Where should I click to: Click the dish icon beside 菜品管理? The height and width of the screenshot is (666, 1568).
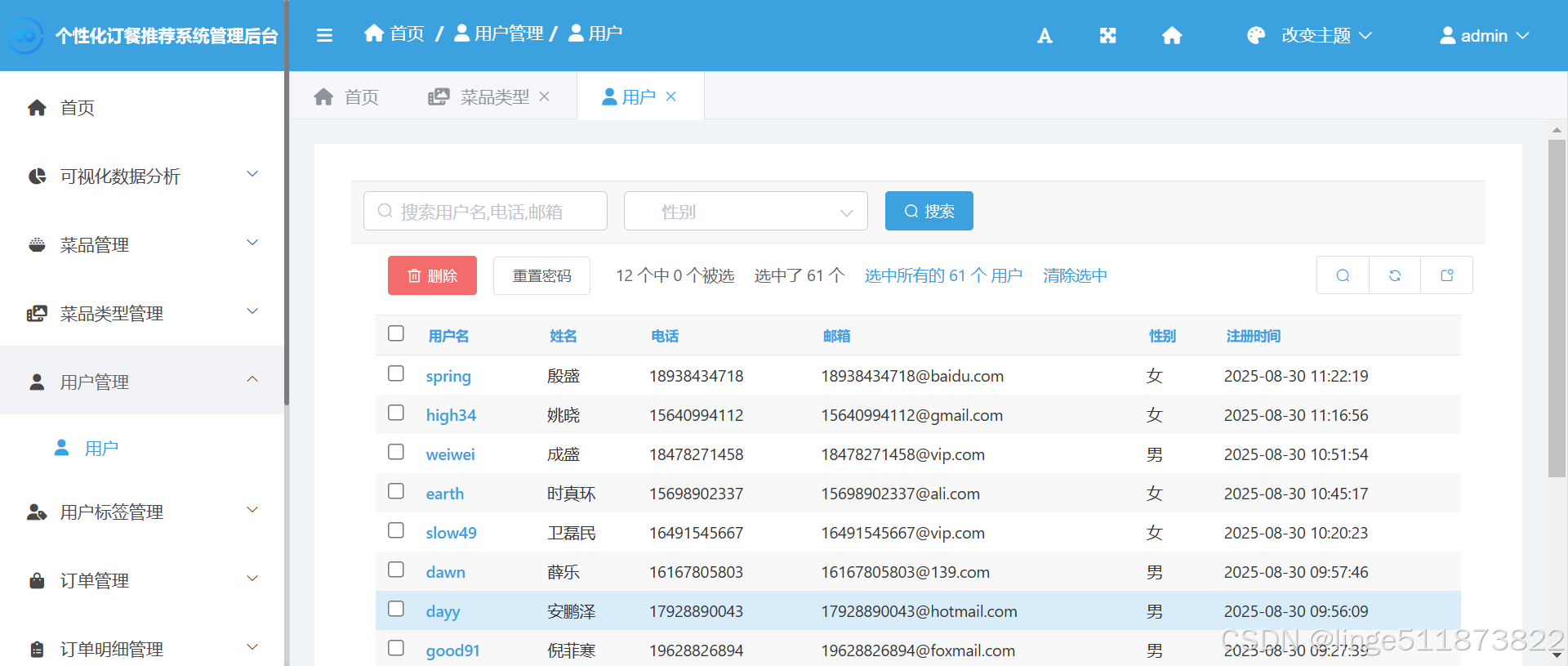pos(37,244)
